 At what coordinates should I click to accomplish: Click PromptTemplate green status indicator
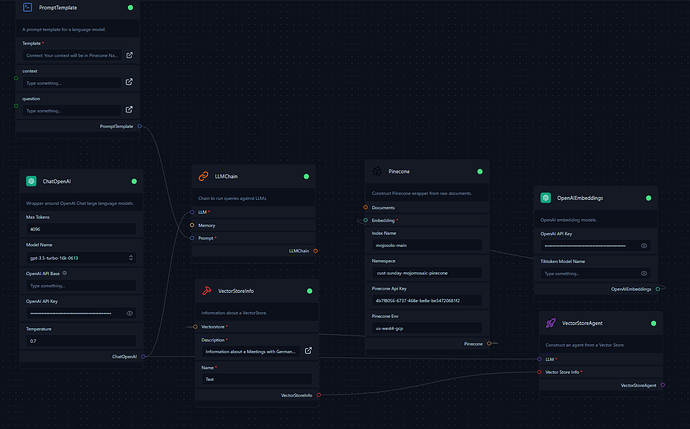[130, 7]
